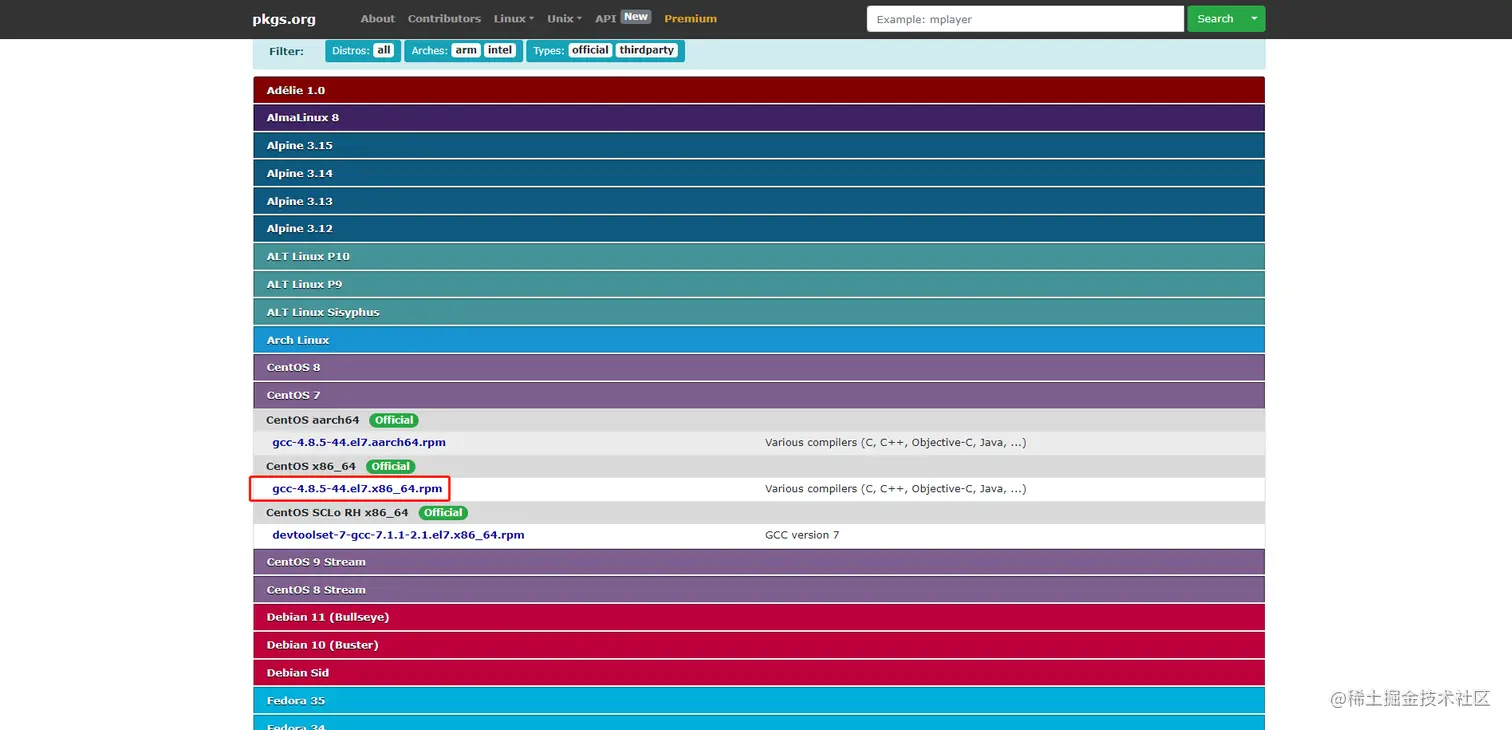Open the pkgs.org home logo
Image resolution: width=1512 pixels, height=730 pixels.
tap(284, 19)
